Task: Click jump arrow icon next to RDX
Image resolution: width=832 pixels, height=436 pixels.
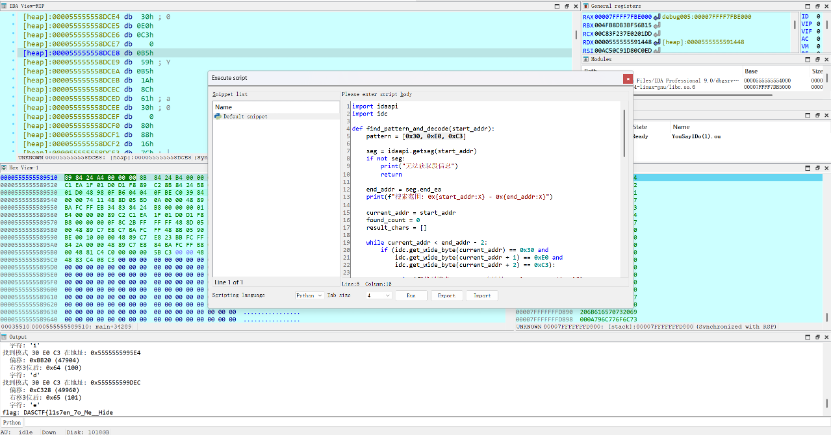Action: click(658, 43)
